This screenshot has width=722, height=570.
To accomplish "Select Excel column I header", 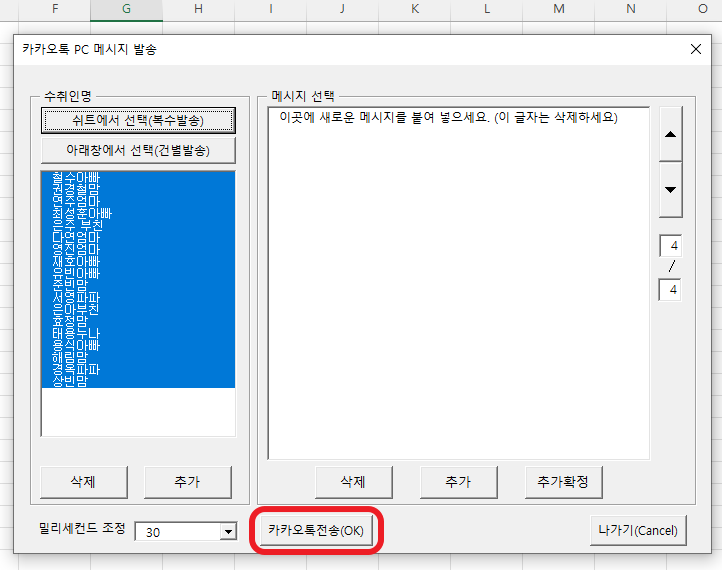I will point(271,9).
